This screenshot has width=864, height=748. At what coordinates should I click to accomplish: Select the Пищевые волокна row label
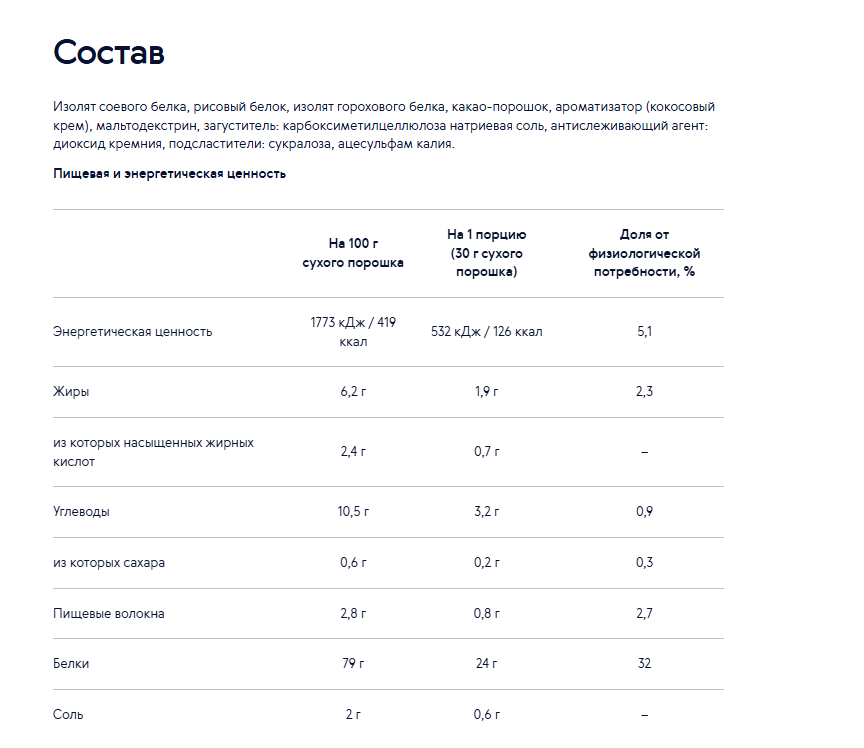(x=109, y=614)
